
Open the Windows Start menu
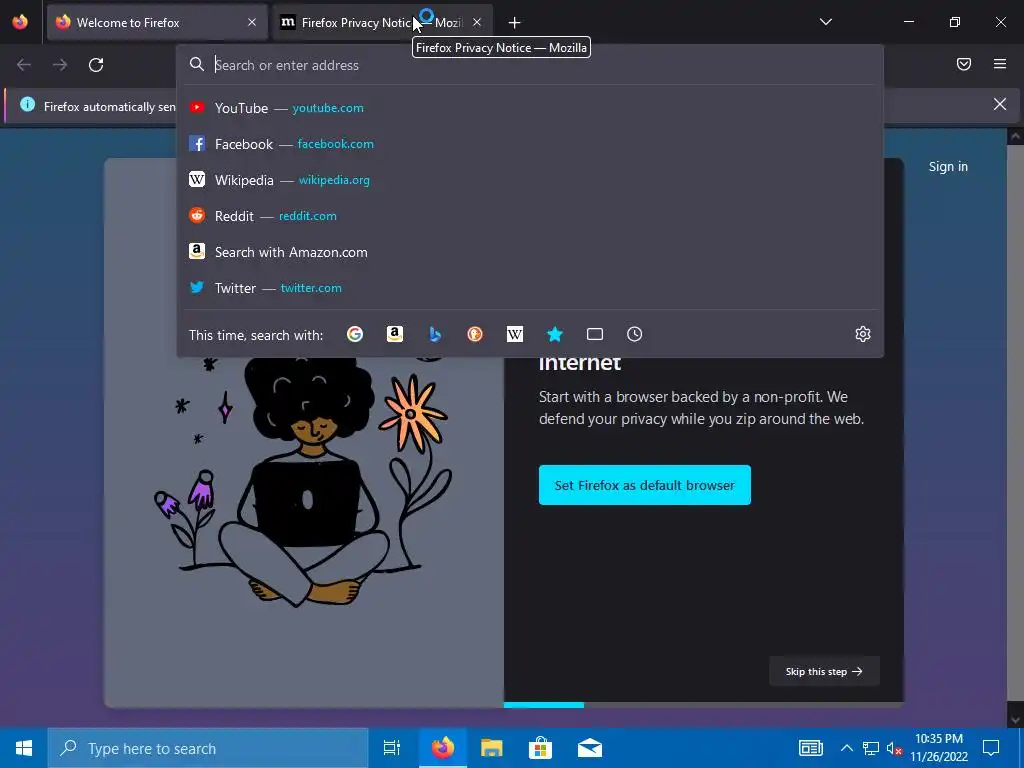[x=24, y=748]
